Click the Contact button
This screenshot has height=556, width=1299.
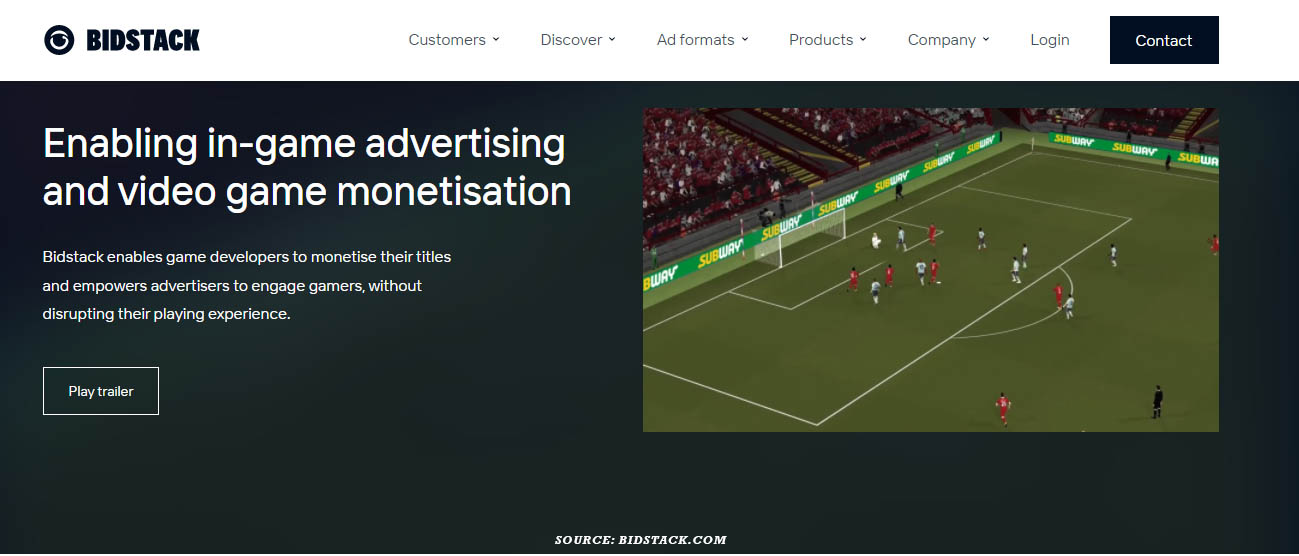click(1164, 40)
